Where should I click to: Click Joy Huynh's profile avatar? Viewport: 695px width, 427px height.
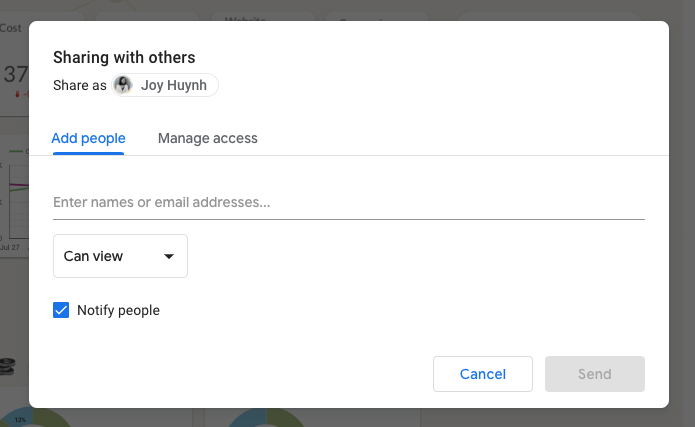coord(123,85)
